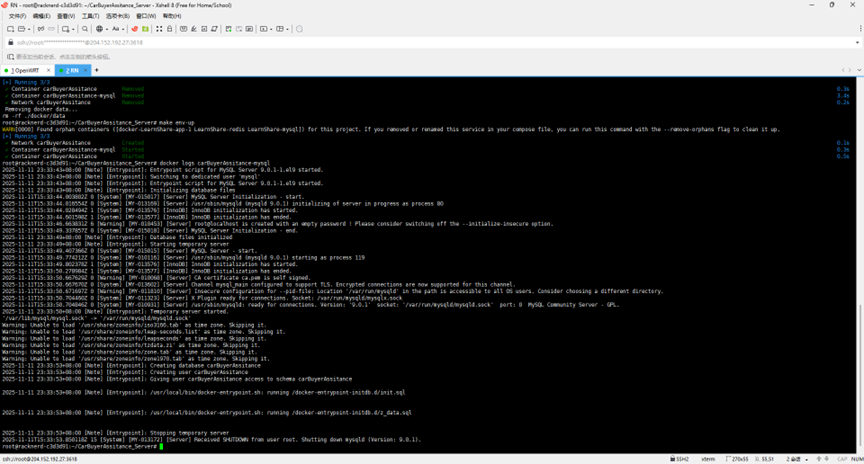Image resolution: width=864 pixels, height=464 pixels.
Task: Expand the Aa font dropdown arrow
Action: (123, 29)
